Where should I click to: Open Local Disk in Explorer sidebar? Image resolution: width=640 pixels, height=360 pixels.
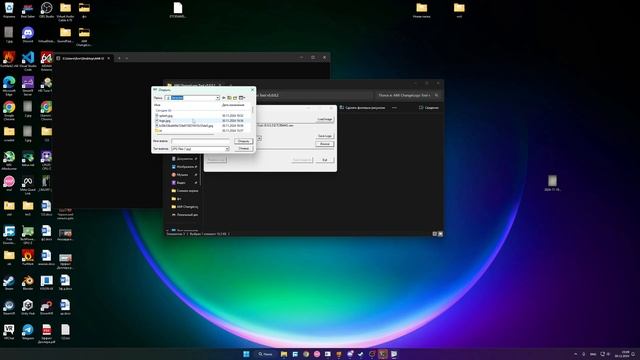tap(184, 215)
